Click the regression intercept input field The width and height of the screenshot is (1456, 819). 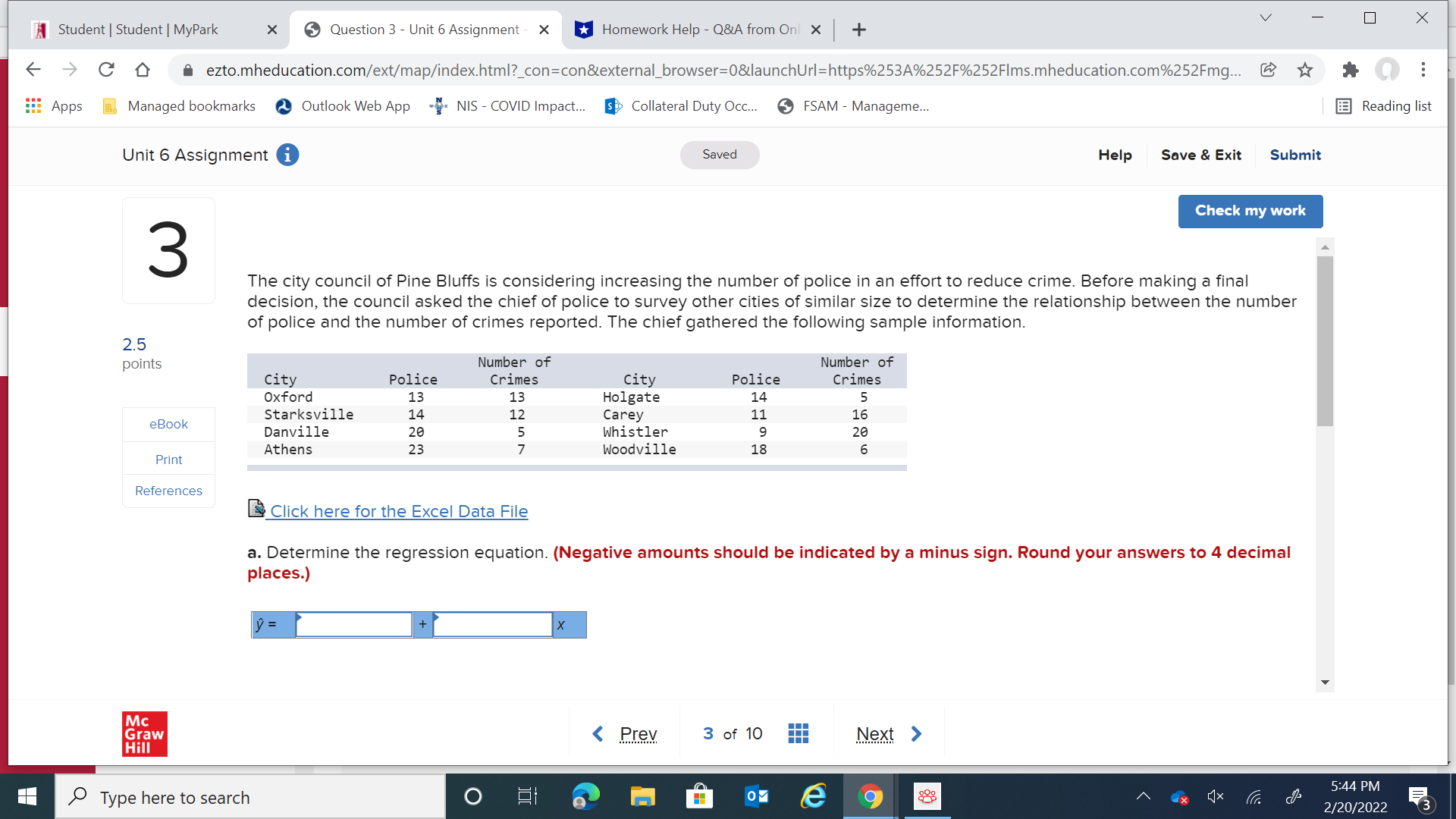(353, 625)
